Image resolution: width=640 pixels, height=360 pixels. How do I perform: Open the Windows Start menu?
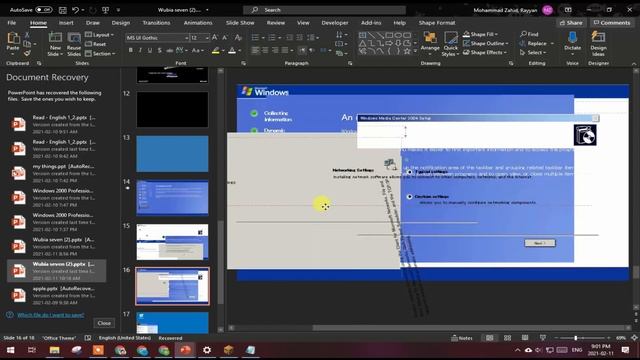pos(10,350)
